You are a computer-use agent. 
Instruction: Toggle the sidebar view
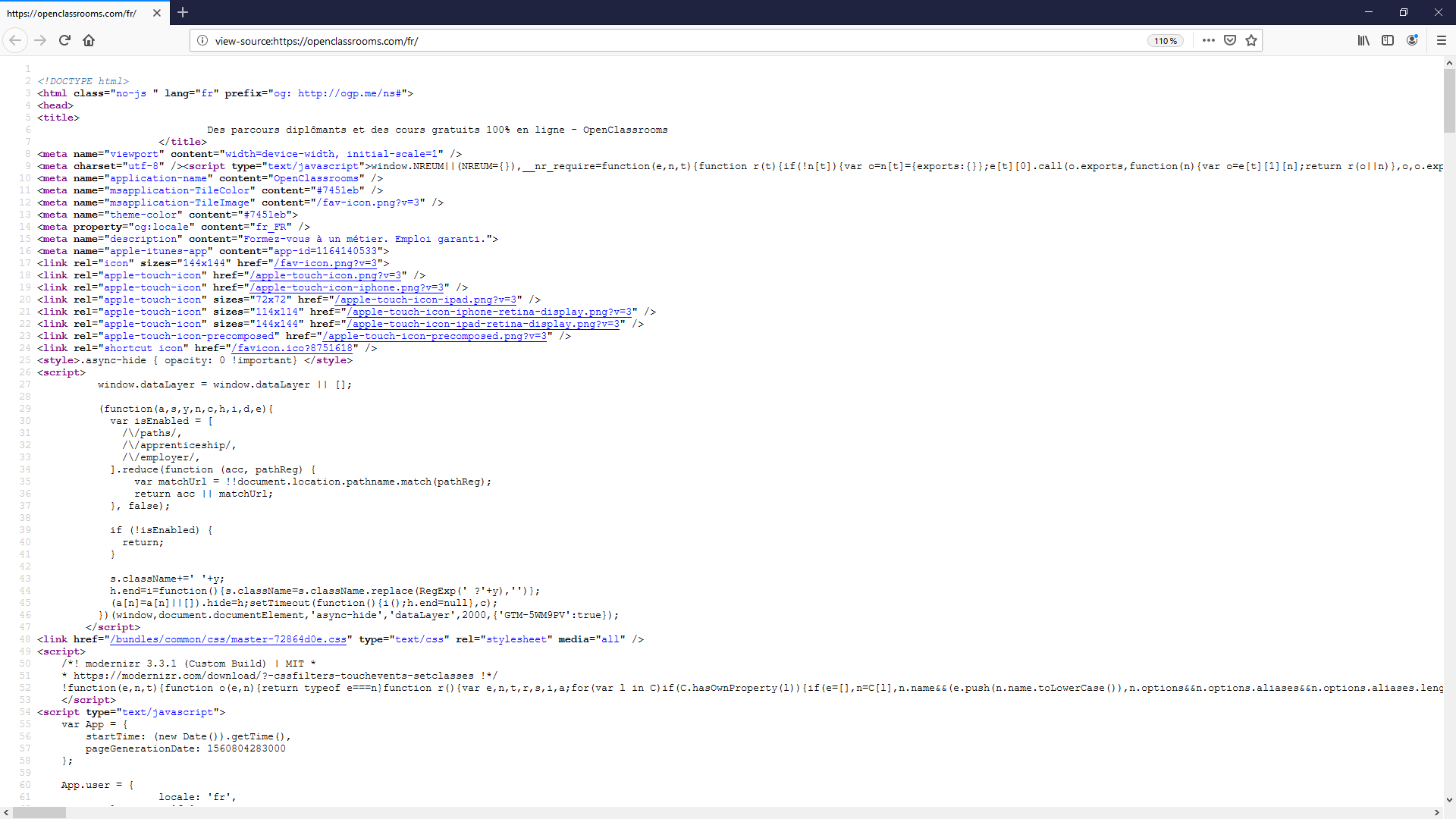1388,40
